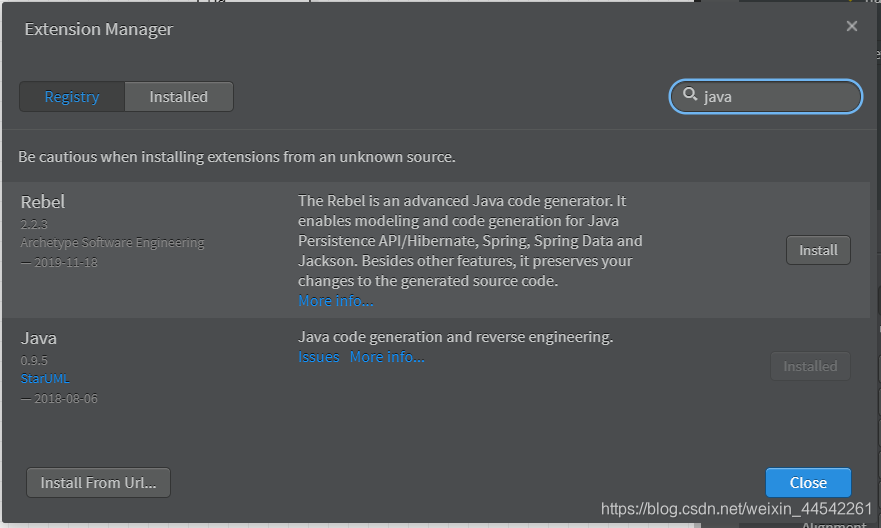Switch to the Registry tab
Viewport: 881px width, 528px height.
(72, 97)
